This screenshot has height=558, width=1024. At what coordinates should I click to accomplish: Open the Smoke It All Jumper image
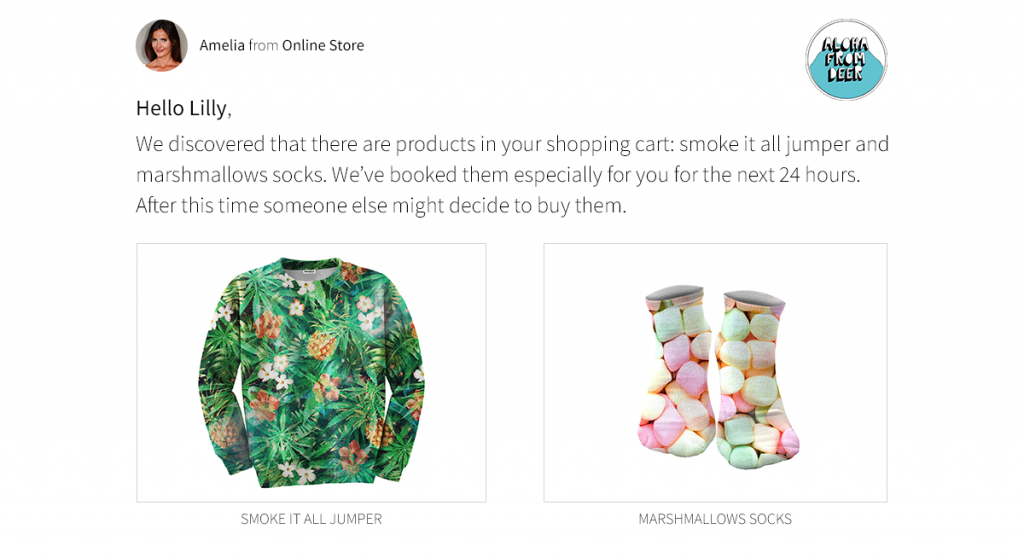pyautogui.click(x=311, y=372)
